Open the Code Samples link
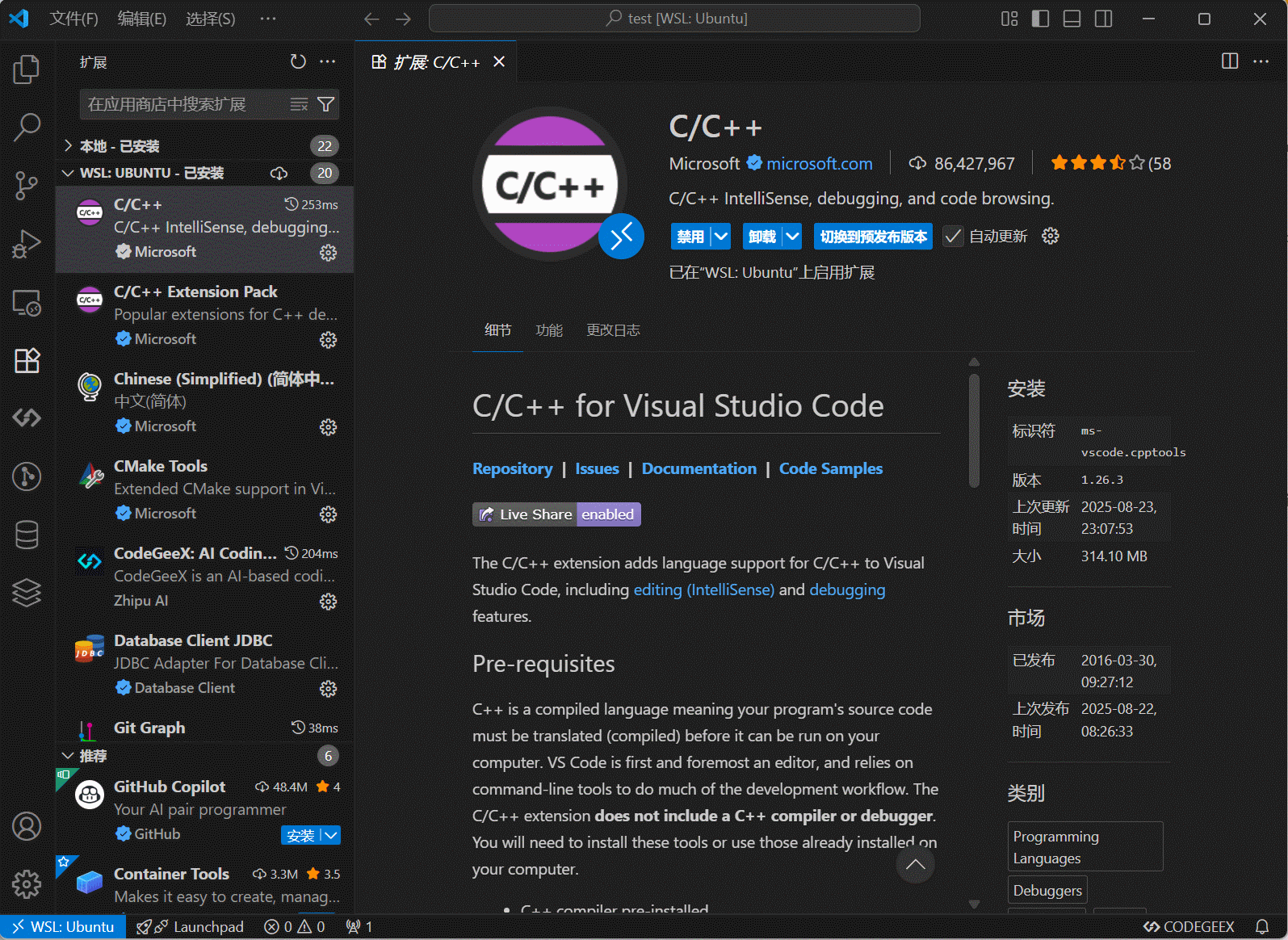This screenshot has width=1288, height=940. [831, 468]
